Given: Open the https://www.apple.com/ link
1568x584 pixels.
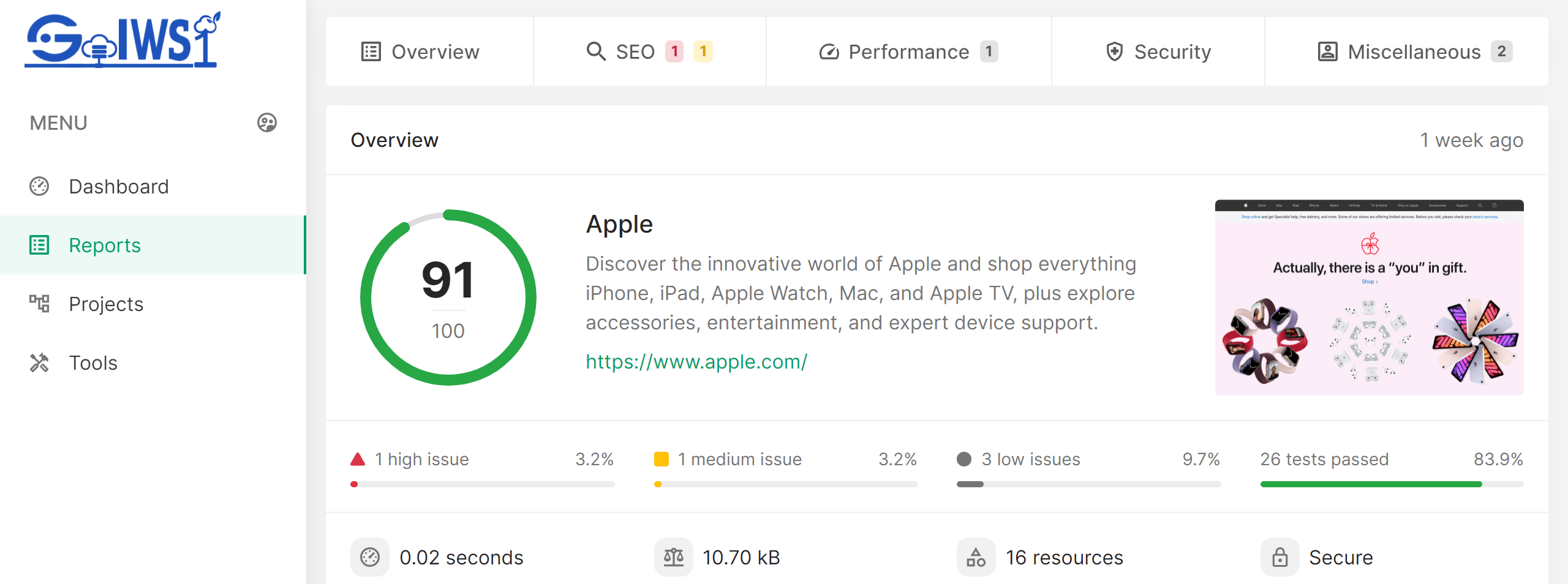Looking at the screenshot, I should click(696, 361).
